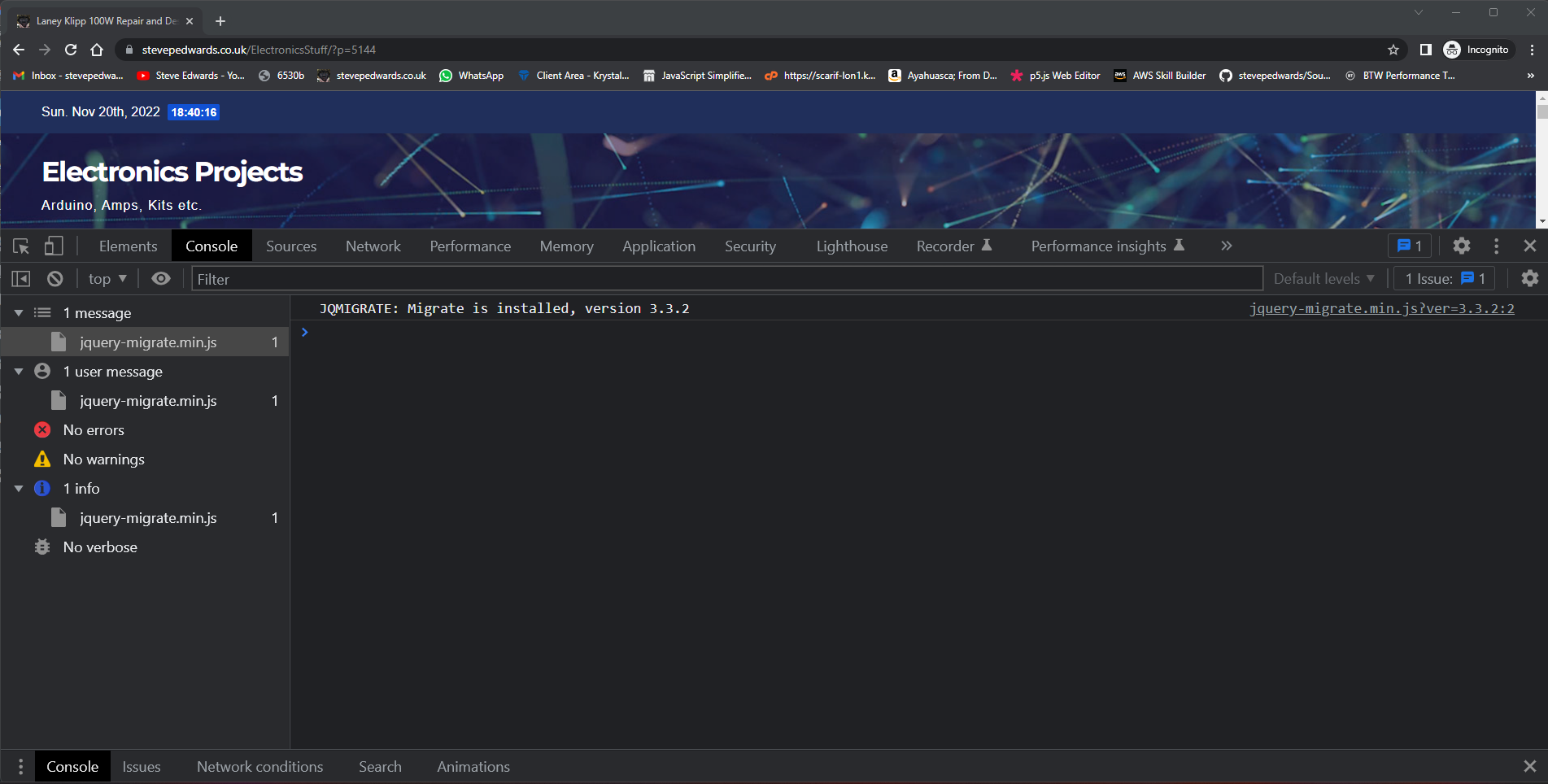Open the Issues drawer tab
Screen dimensions: 1548x784
click(x=142, y=767)
